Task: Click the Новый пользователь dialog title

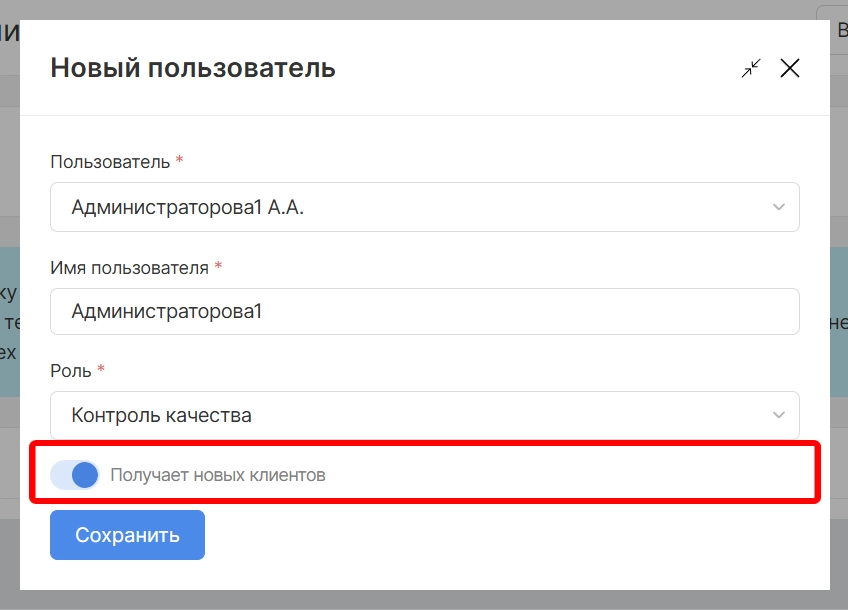Action: point(192,68)
